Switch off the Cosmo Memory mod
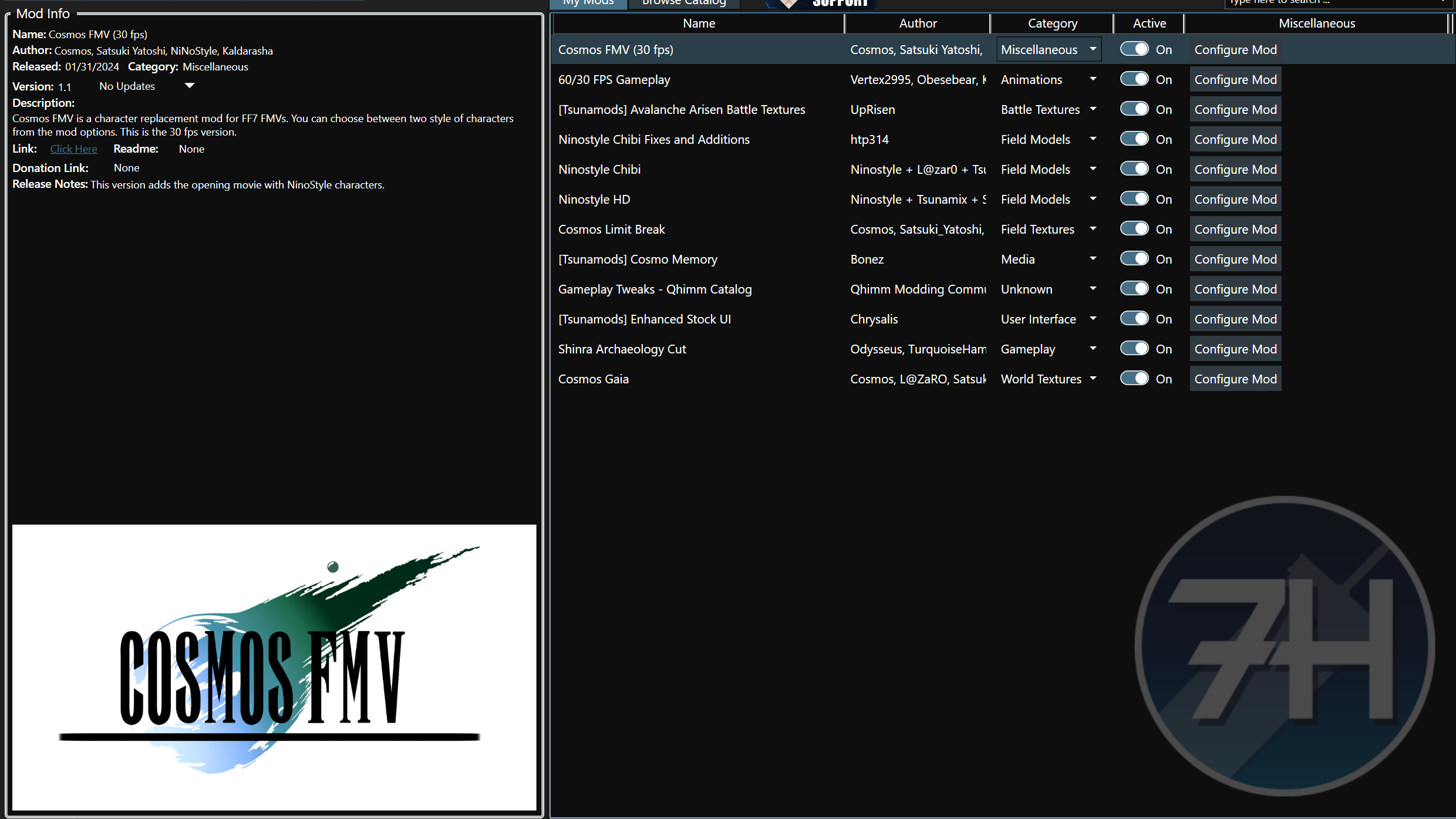This screenshot has width=1456, height=819. click(x=1134, y=259)
